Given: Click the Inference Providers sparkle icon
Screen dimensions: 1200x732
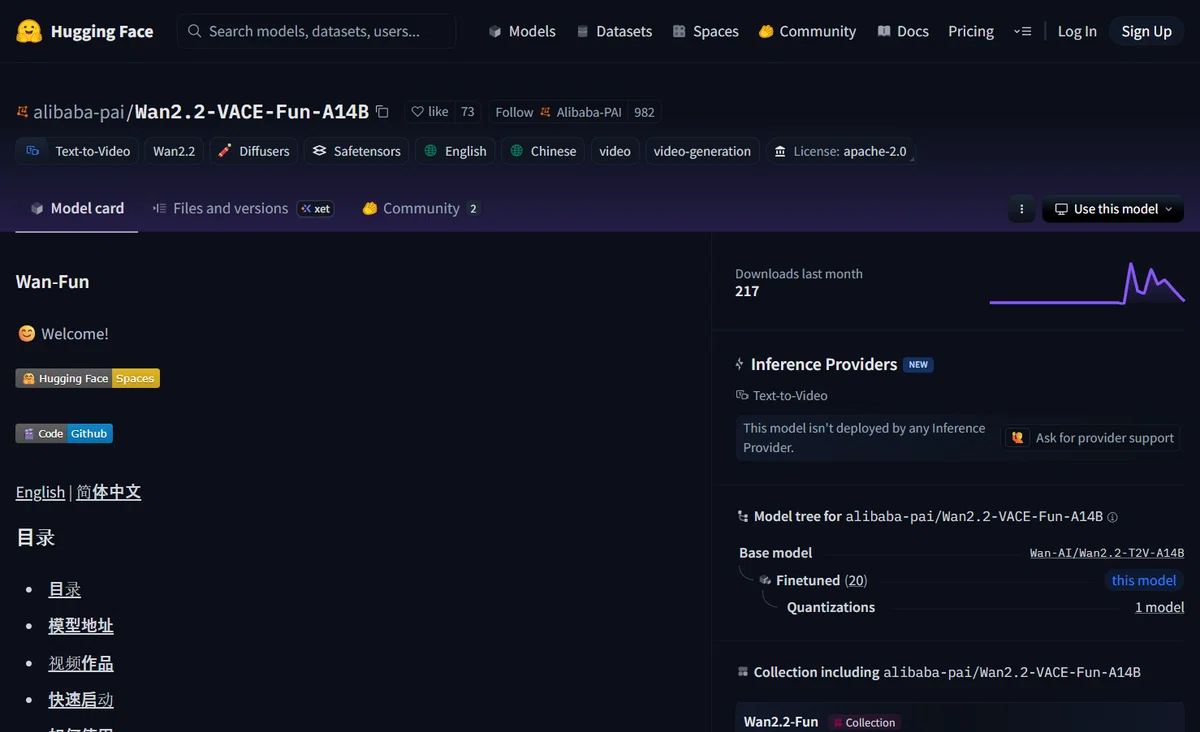Looking at the screenshot, I should tap(740, 364).
